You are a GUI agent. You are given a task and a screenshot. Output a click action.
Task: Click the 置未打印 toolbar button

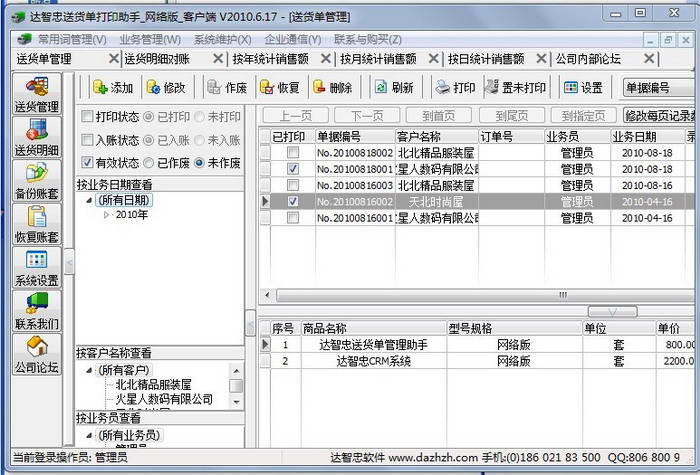(x=517, y=88)
